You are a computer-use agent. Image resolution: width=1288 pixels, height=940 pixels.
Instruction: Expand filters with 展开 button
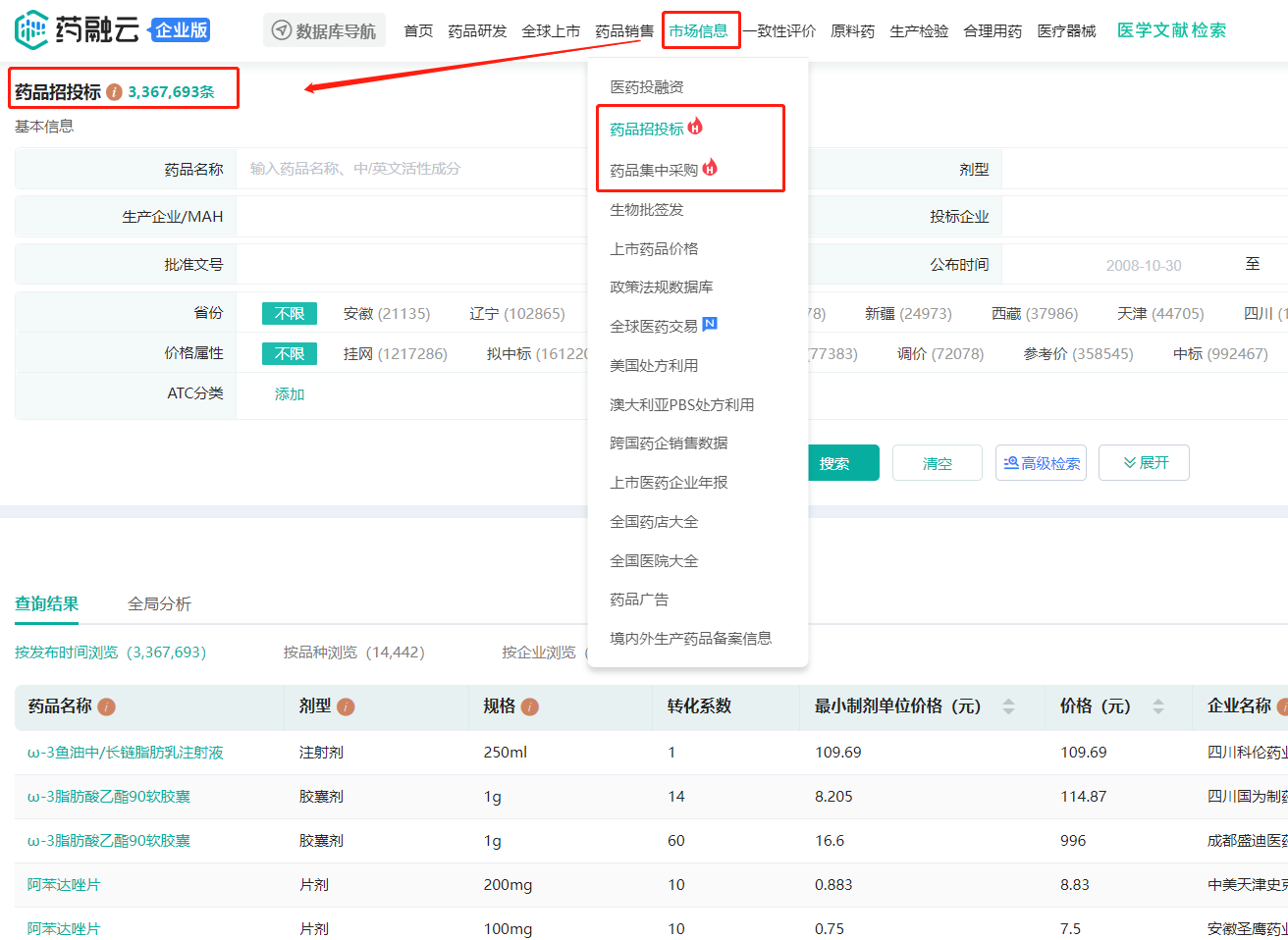click(x=1144, y=463)
